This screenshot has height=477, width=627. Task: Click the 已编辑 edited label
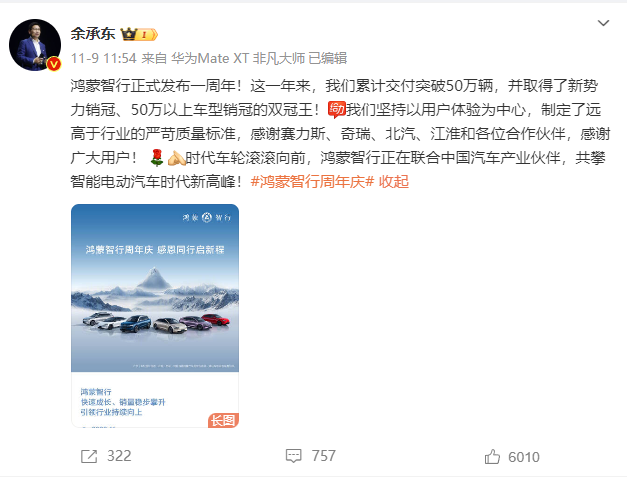328,58
